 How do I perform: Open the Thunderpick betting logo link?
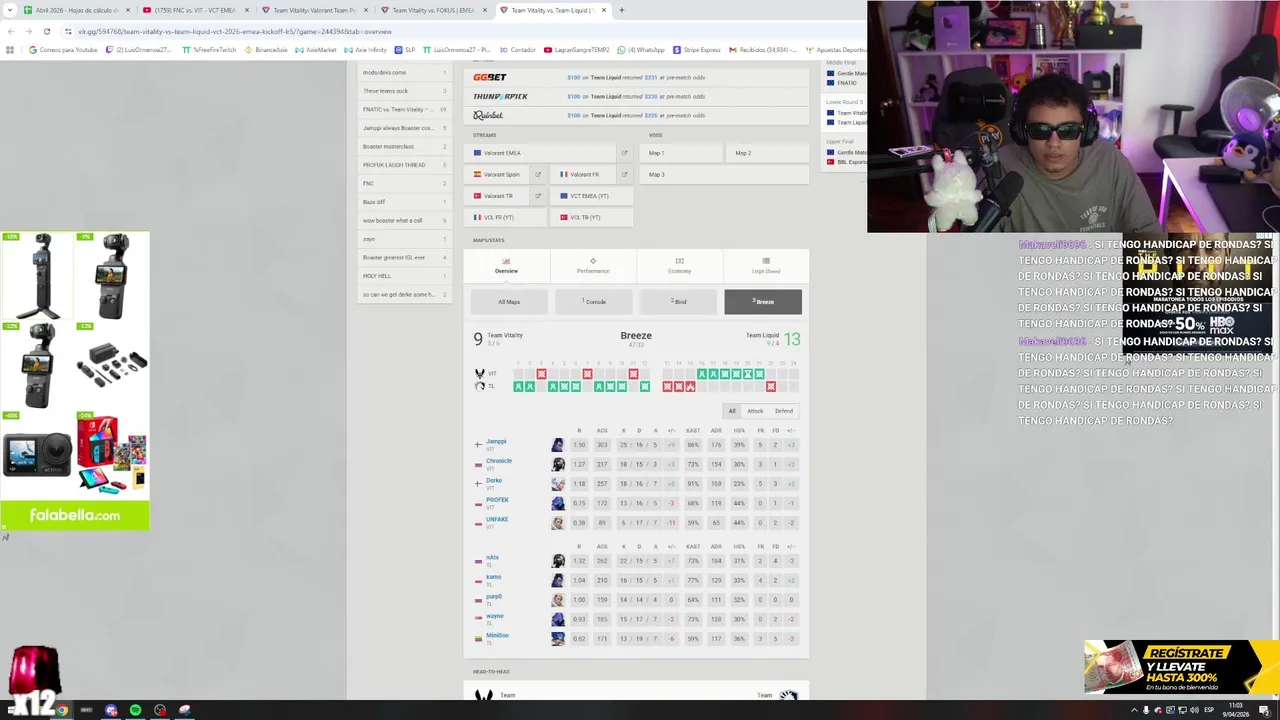[500, 96]
